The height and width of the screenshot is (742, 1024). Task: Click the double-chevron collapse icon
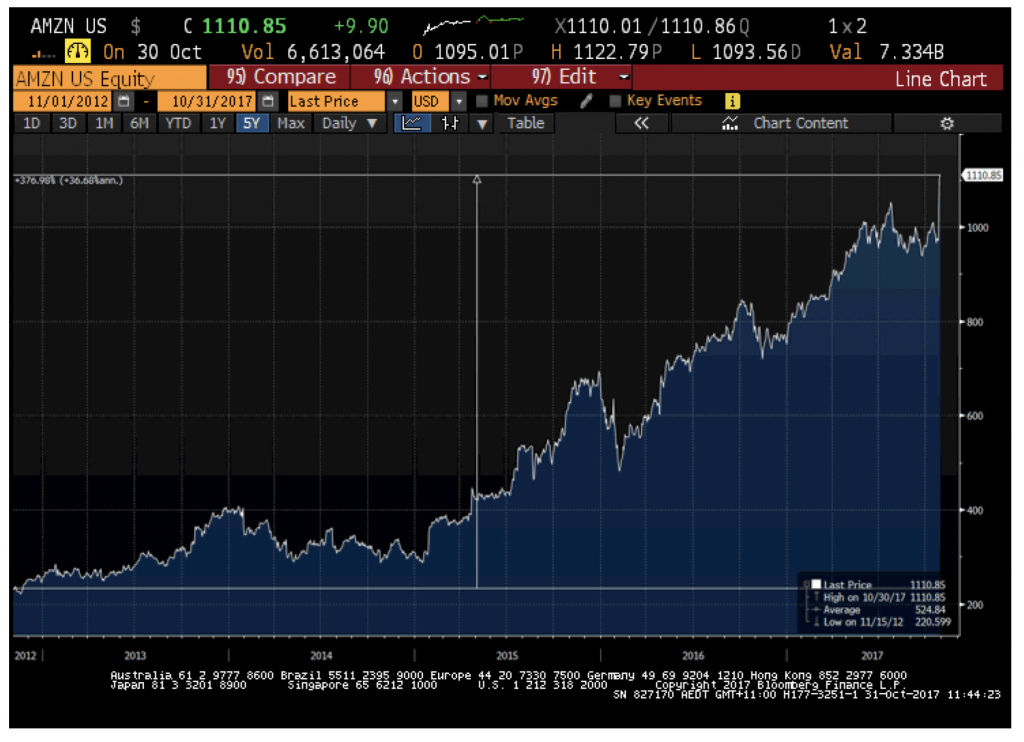(x=641, y=123)
